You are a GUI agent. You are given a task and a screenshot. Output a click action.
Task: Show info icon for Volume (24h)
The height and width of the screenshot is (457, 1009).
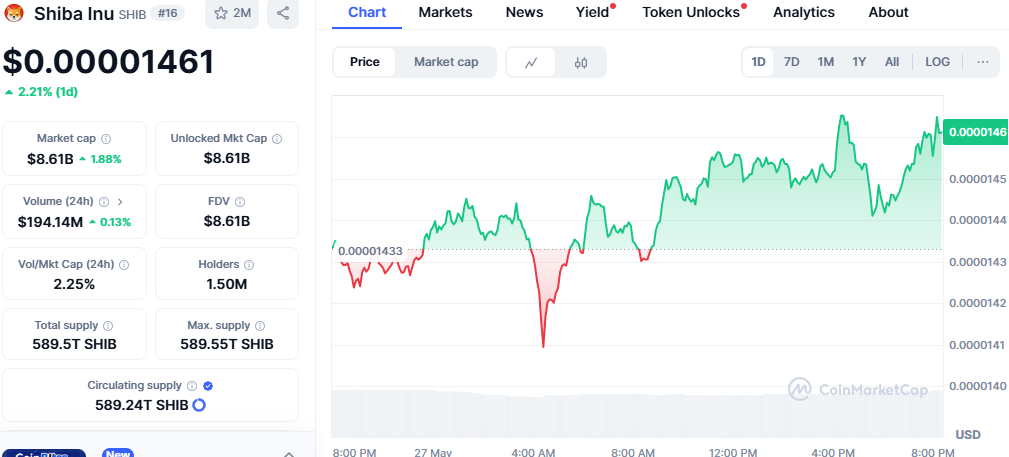pyautogui.click(x=104, y=201)
